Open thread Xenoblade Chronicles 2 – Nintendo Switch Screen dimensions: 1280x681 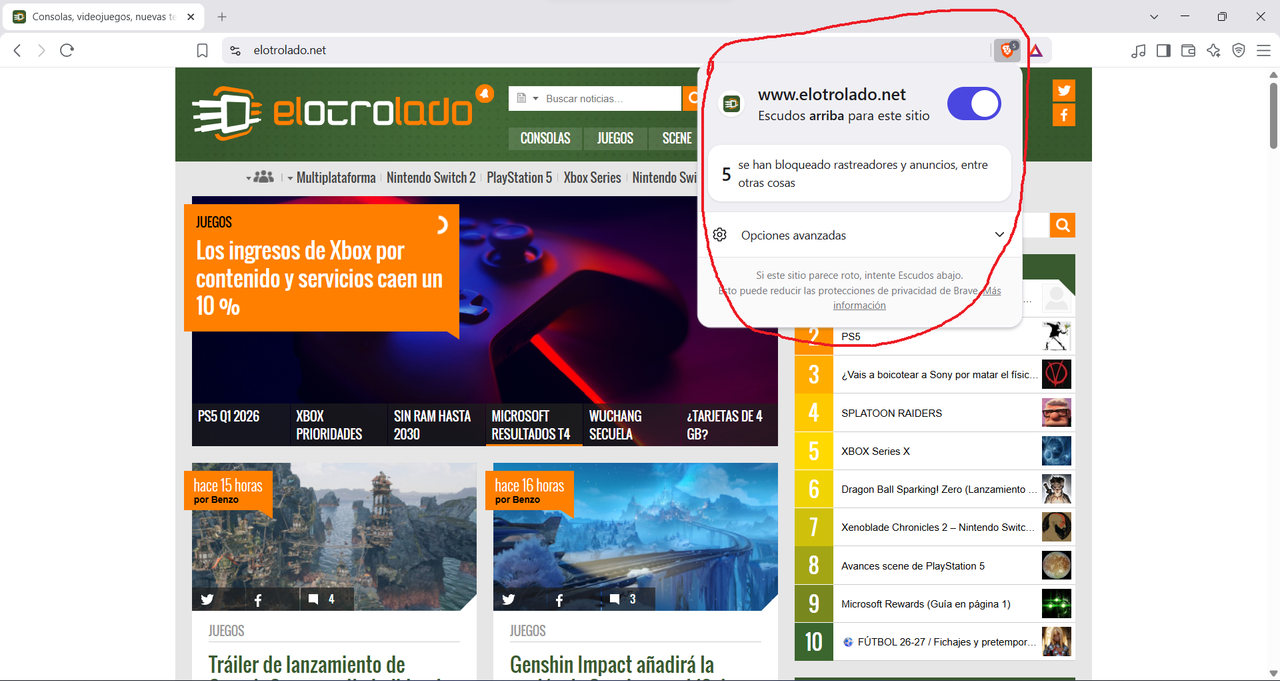coord(938,528)
